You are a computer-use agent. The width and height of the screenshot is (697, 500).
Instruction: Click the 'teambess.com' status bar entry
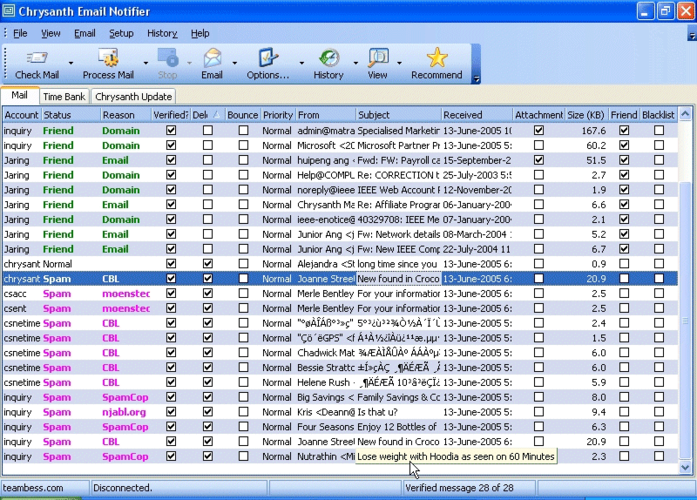(x=33, y=488)
